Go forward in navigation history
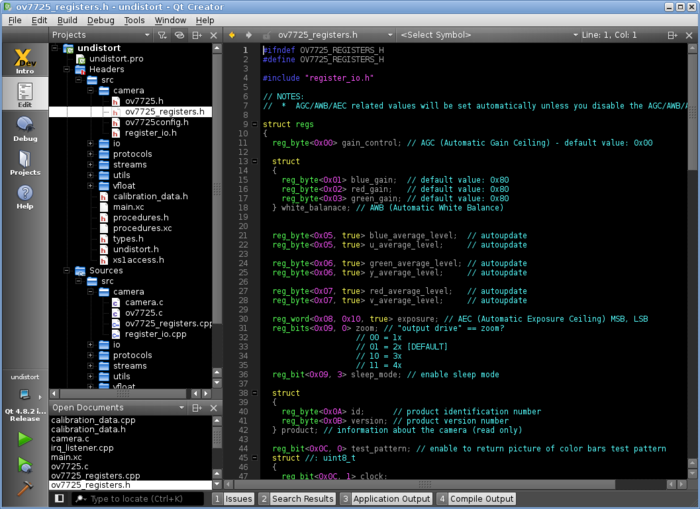 [249, 35]
